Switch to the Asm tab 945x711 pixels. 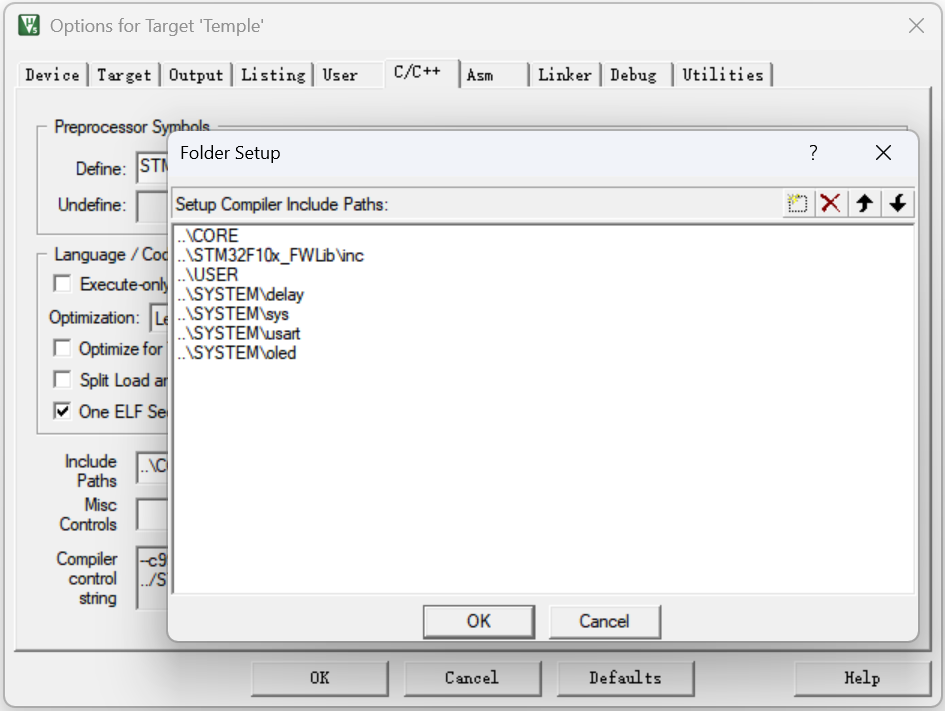coord(494,75)
